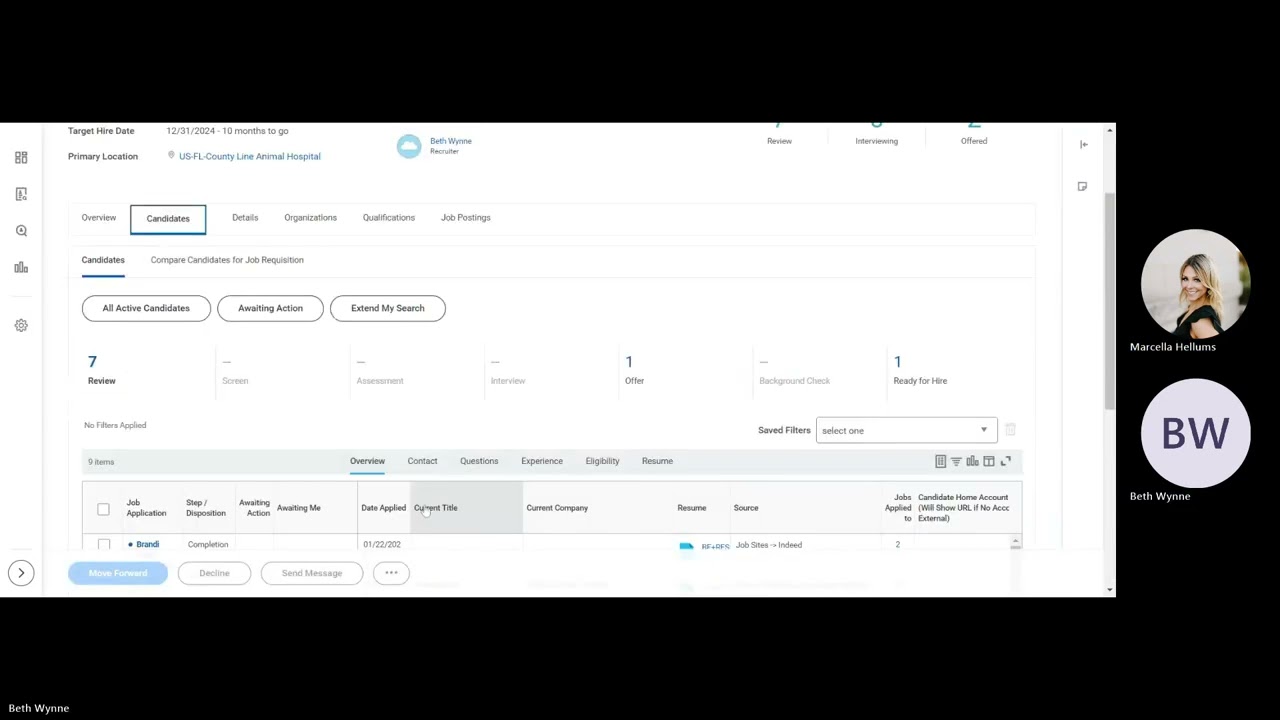The height and width of the screenshot is (720, 1280).
Task: Switch grid to Questions view
Action: point(479,461)
